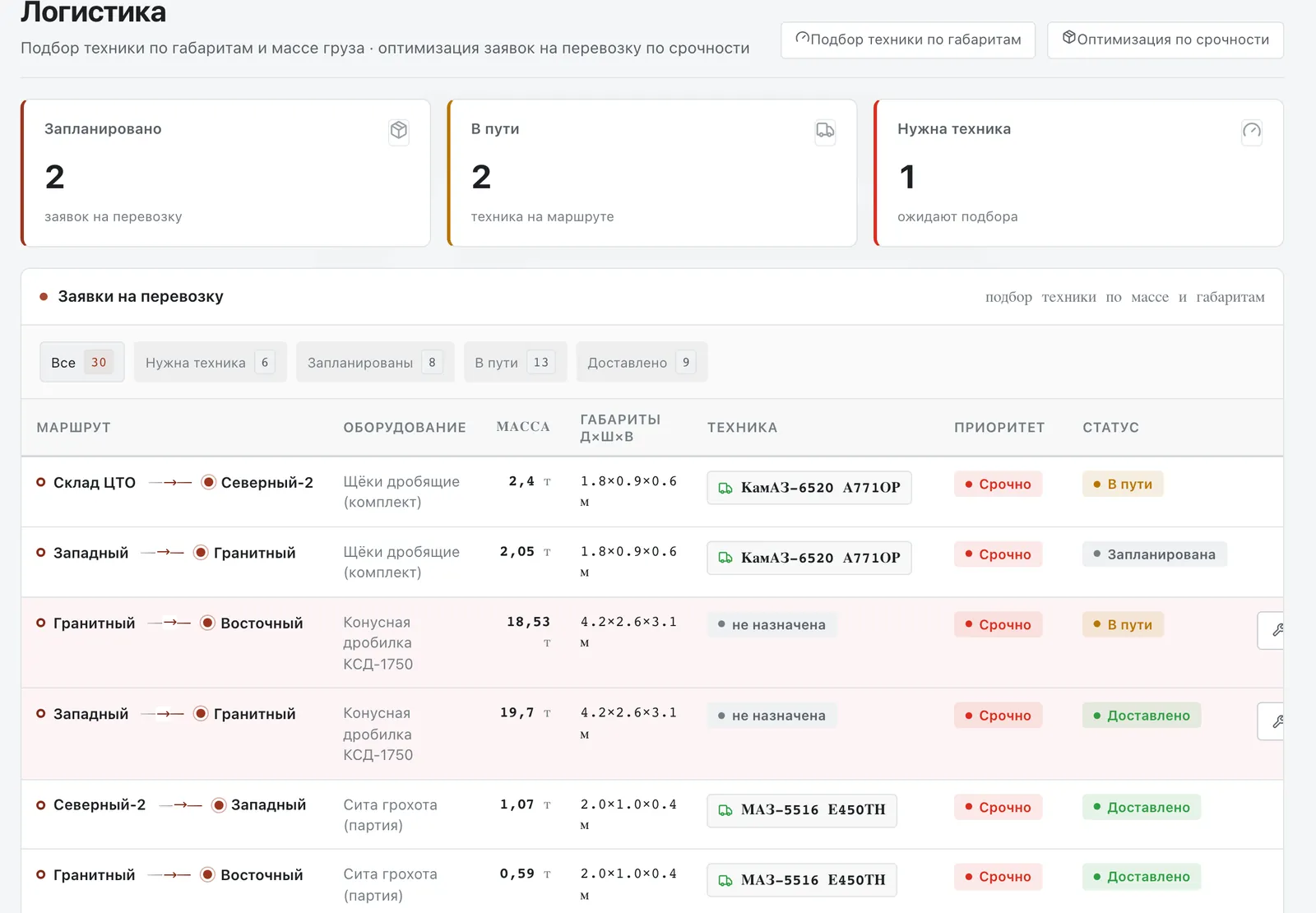
Task: Click ПРИОРИТЕТ column header
Action: [999, 427]
